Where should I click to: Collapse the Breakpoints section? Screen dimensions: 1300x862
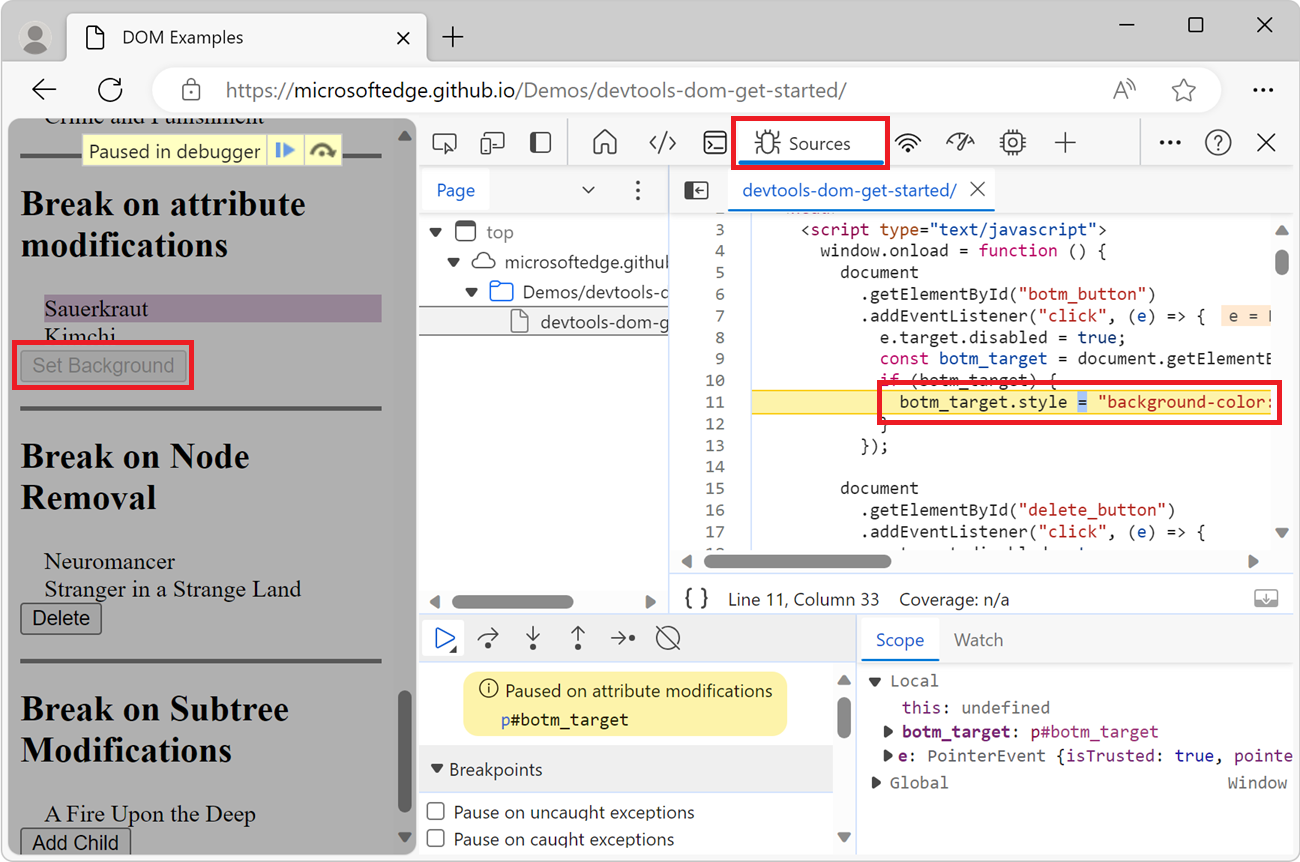(437, 769)
